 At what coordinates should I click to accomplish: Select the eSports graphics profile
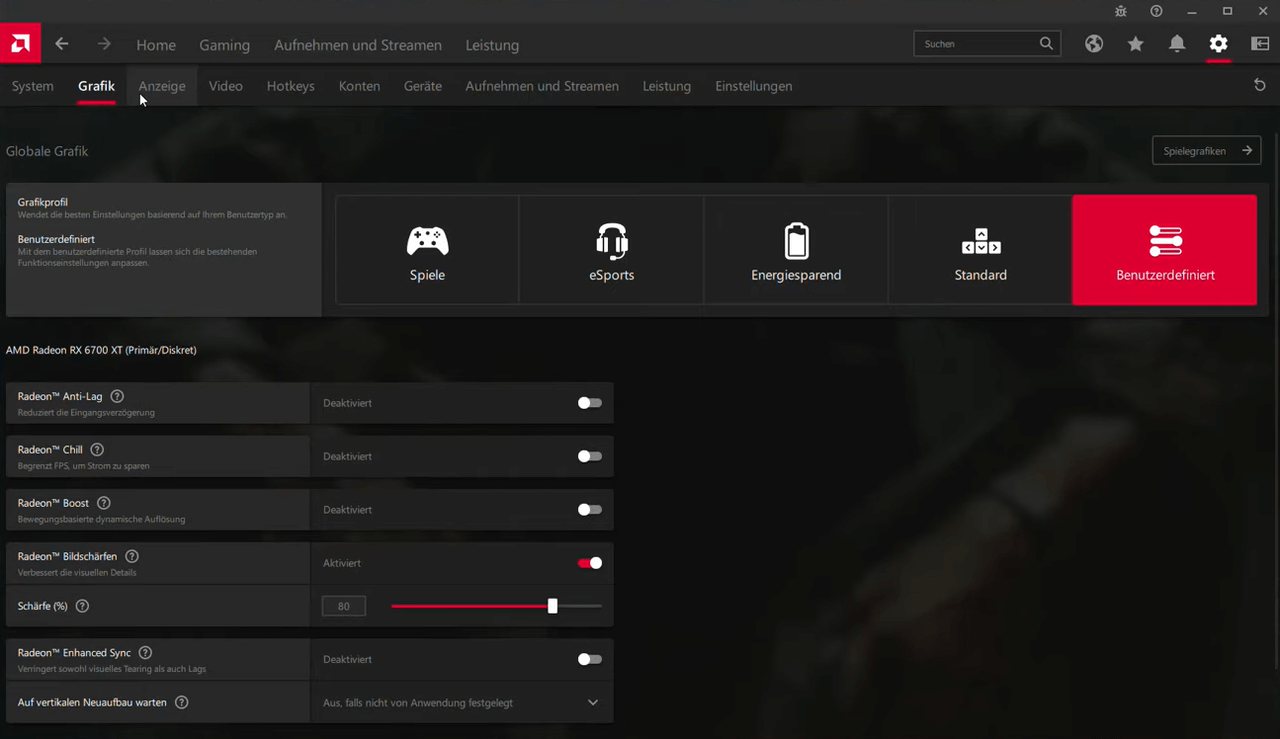(611, 249)
